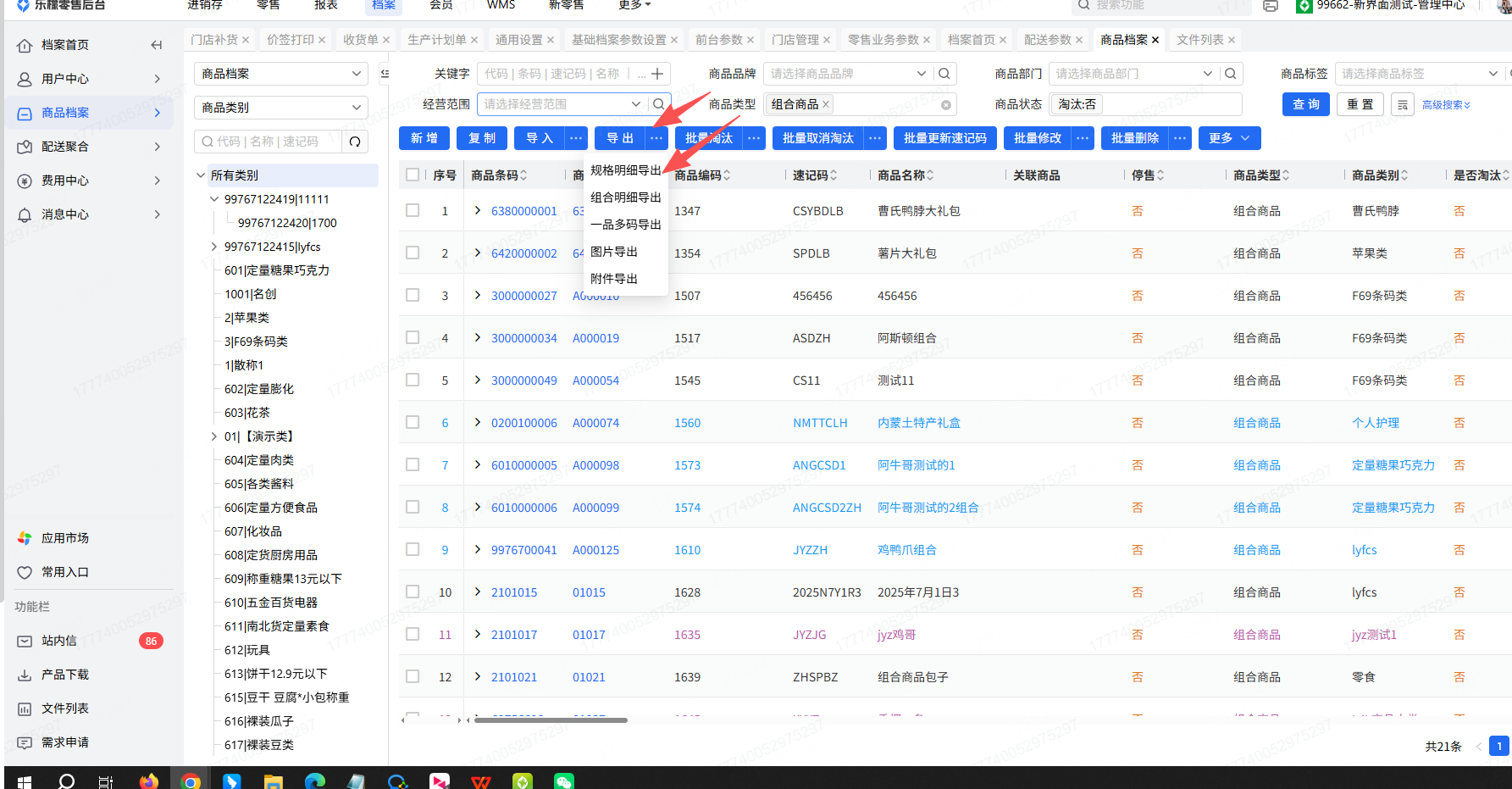Click the search icon beside 商品品牌
This screenshot has height=789, width=1512.
tap(944, 74)
